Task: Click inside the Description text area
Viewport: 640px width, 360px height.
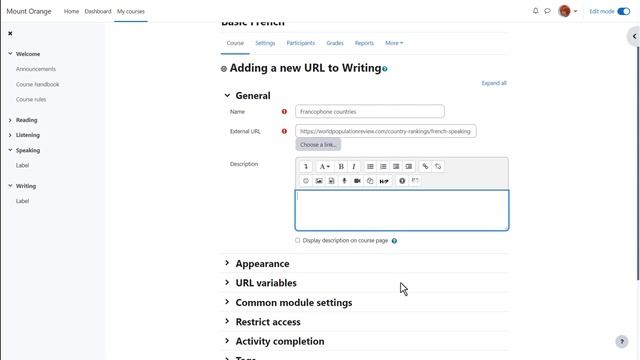Action: click(402, 210)
